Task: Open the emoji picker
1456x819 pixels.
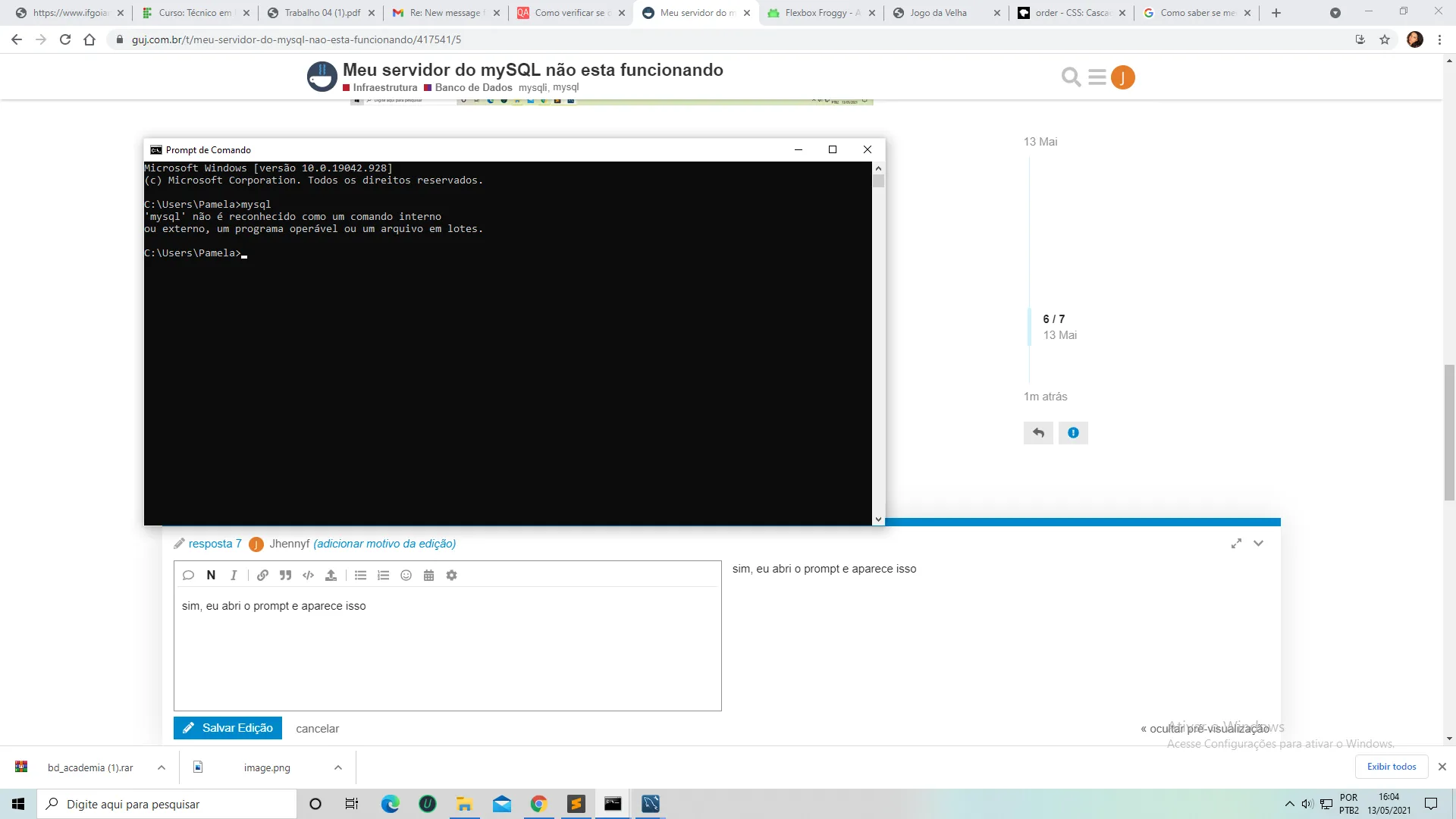Action: pyautogui.click(x=406, y=576)
